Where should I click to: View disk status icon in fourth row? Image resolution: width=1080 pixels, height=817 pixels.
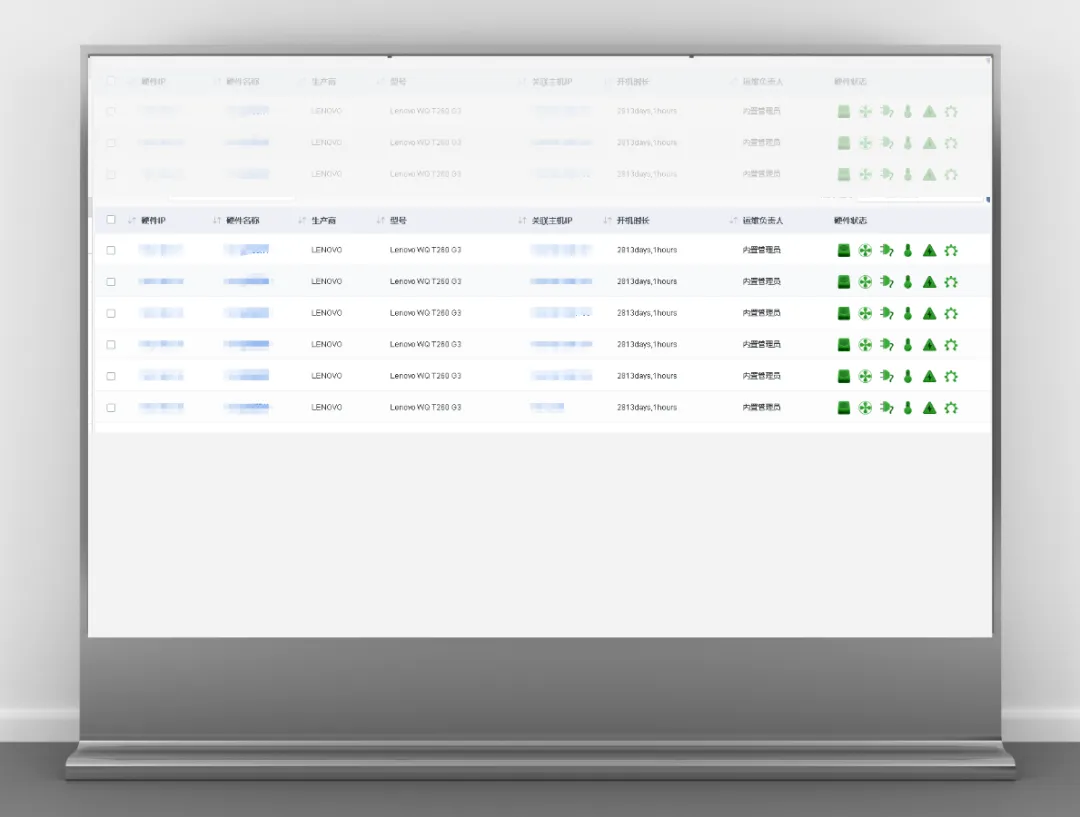click(844, 344)
